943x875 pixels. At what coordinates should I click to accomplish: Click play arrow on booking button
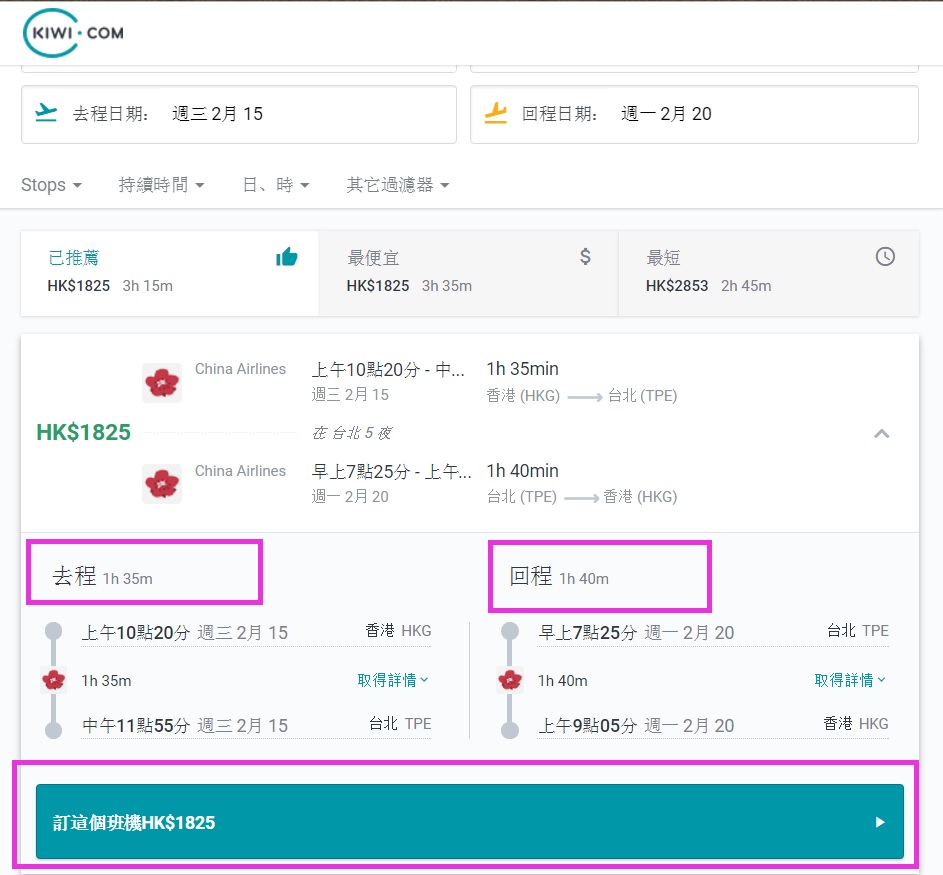[x=880, y=822]
